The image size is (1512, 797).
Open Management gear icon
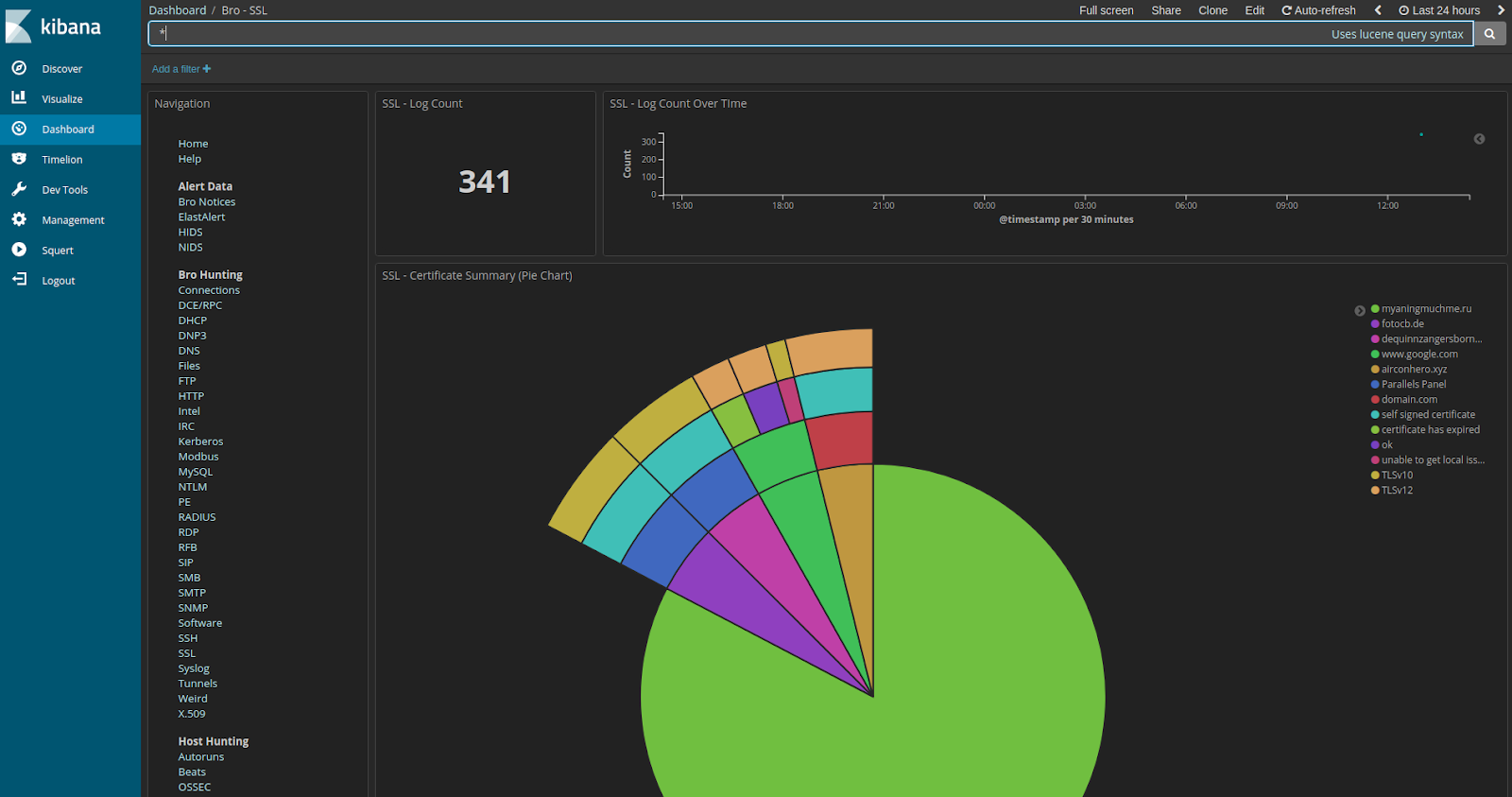point(19,219)
